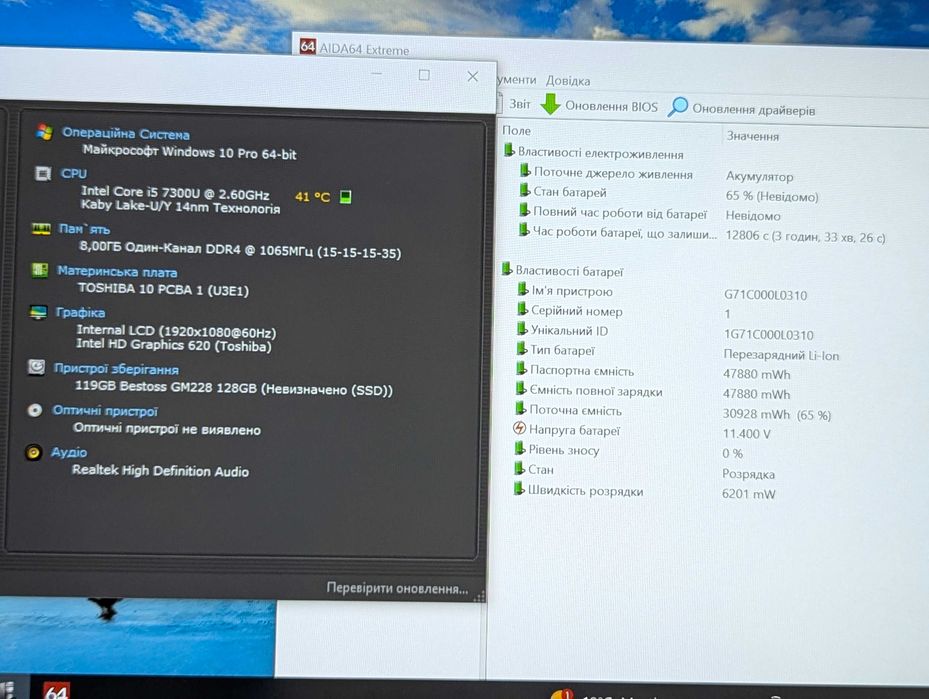The height and width of the screenshot is (699, 929).
Task: Click the Час роботи батареї, що залиши... row icon
Action: 523,230
